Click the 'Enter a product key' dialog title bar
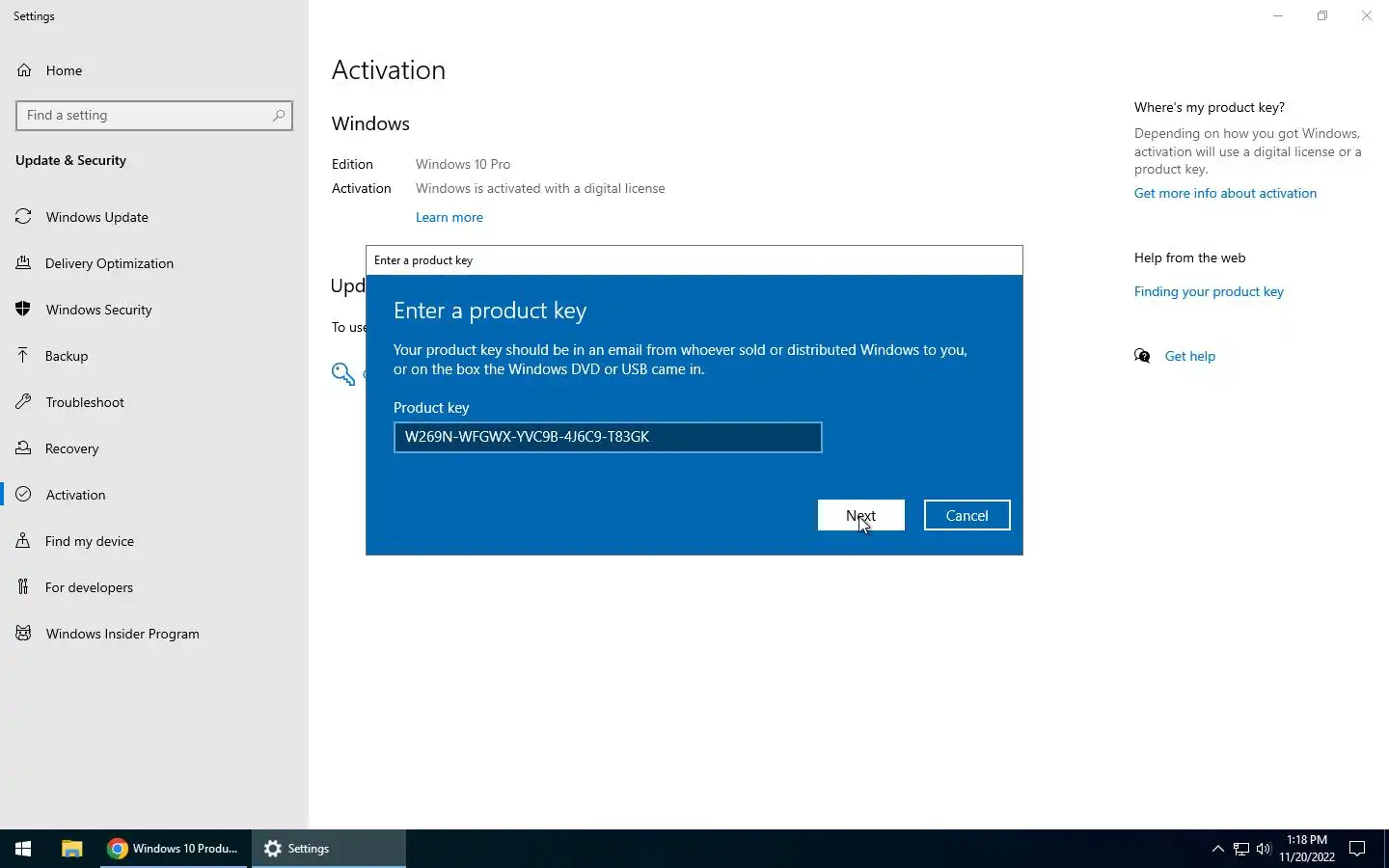The height and width of the screenshot is (868, 1389). pos(694,260)
